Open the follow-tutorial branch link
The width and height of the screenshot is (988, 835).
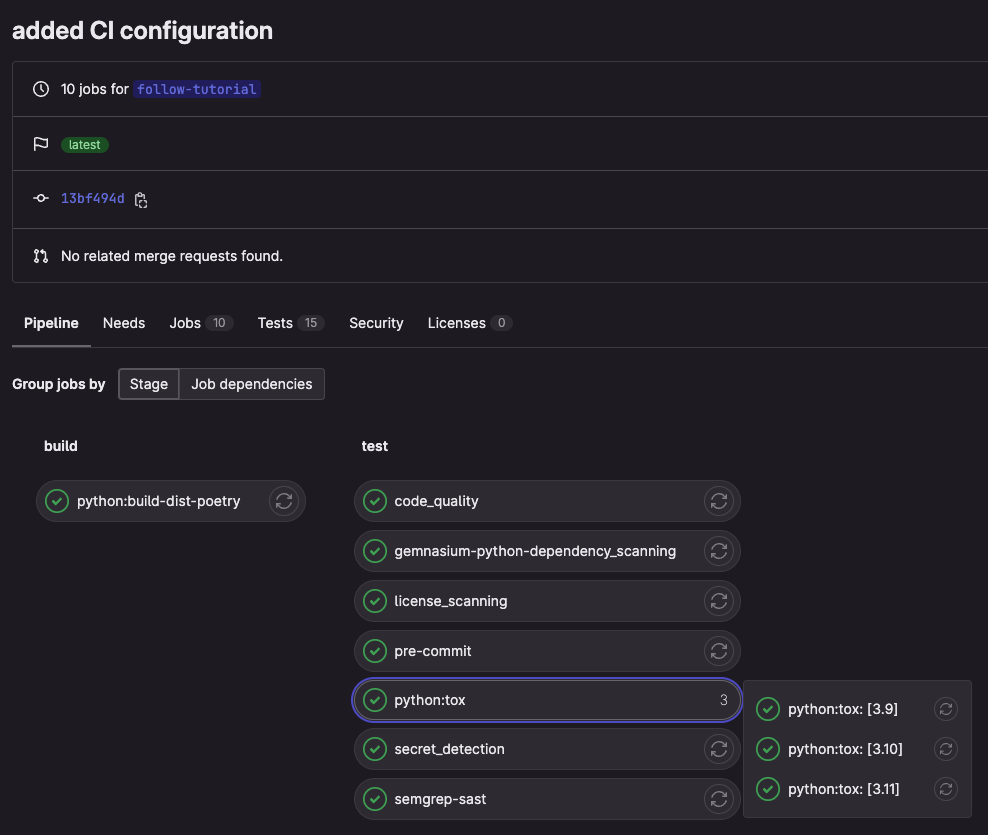[197, 89]
